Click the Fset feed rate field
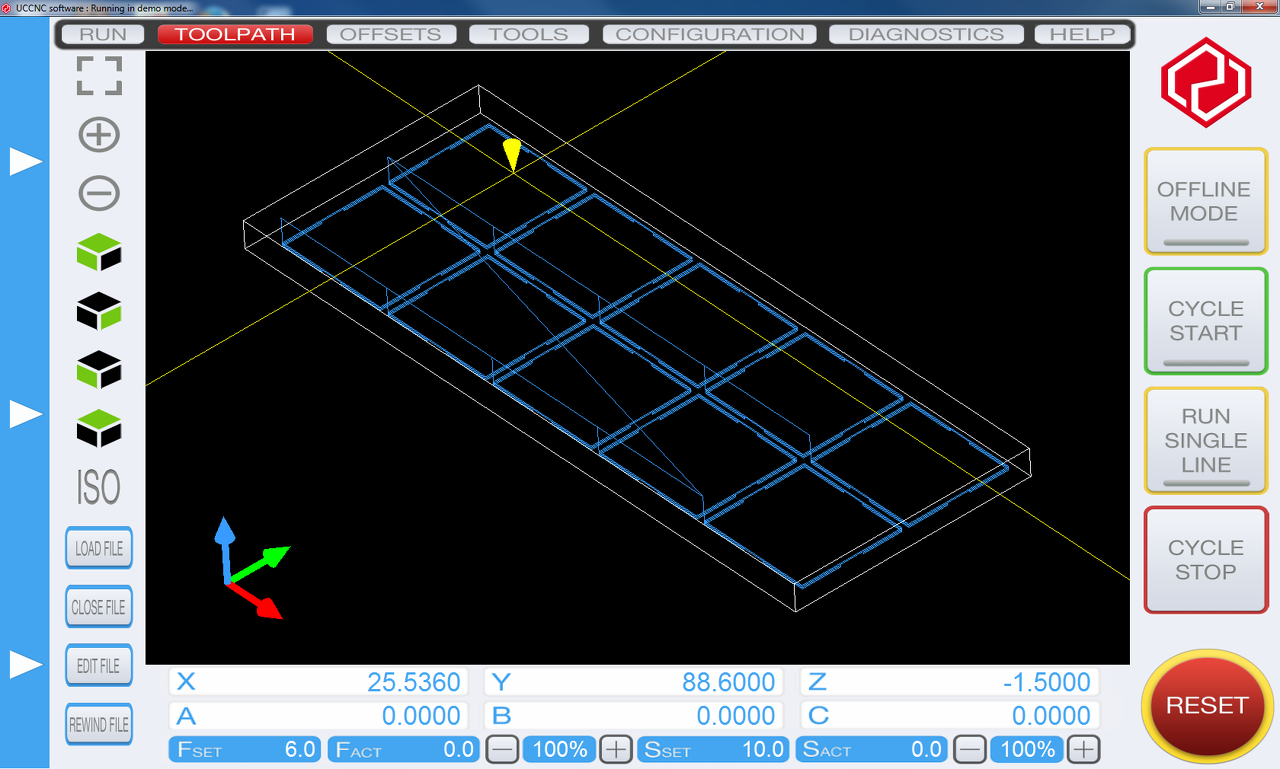This screenshot has width=1280, height=769. point(246,749)
